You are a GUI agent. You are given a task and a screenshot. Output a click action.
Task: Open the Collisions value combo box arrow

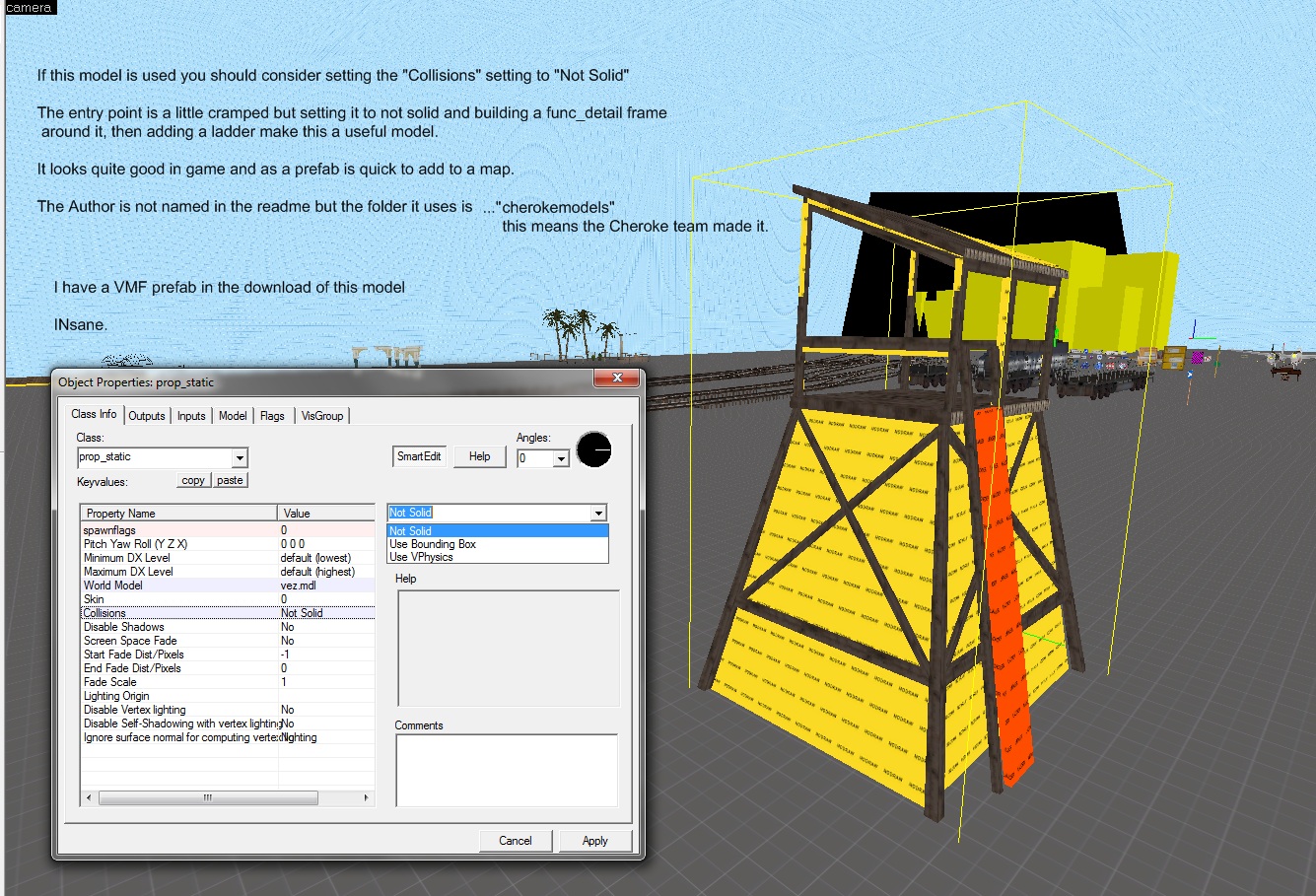point(597,513)
